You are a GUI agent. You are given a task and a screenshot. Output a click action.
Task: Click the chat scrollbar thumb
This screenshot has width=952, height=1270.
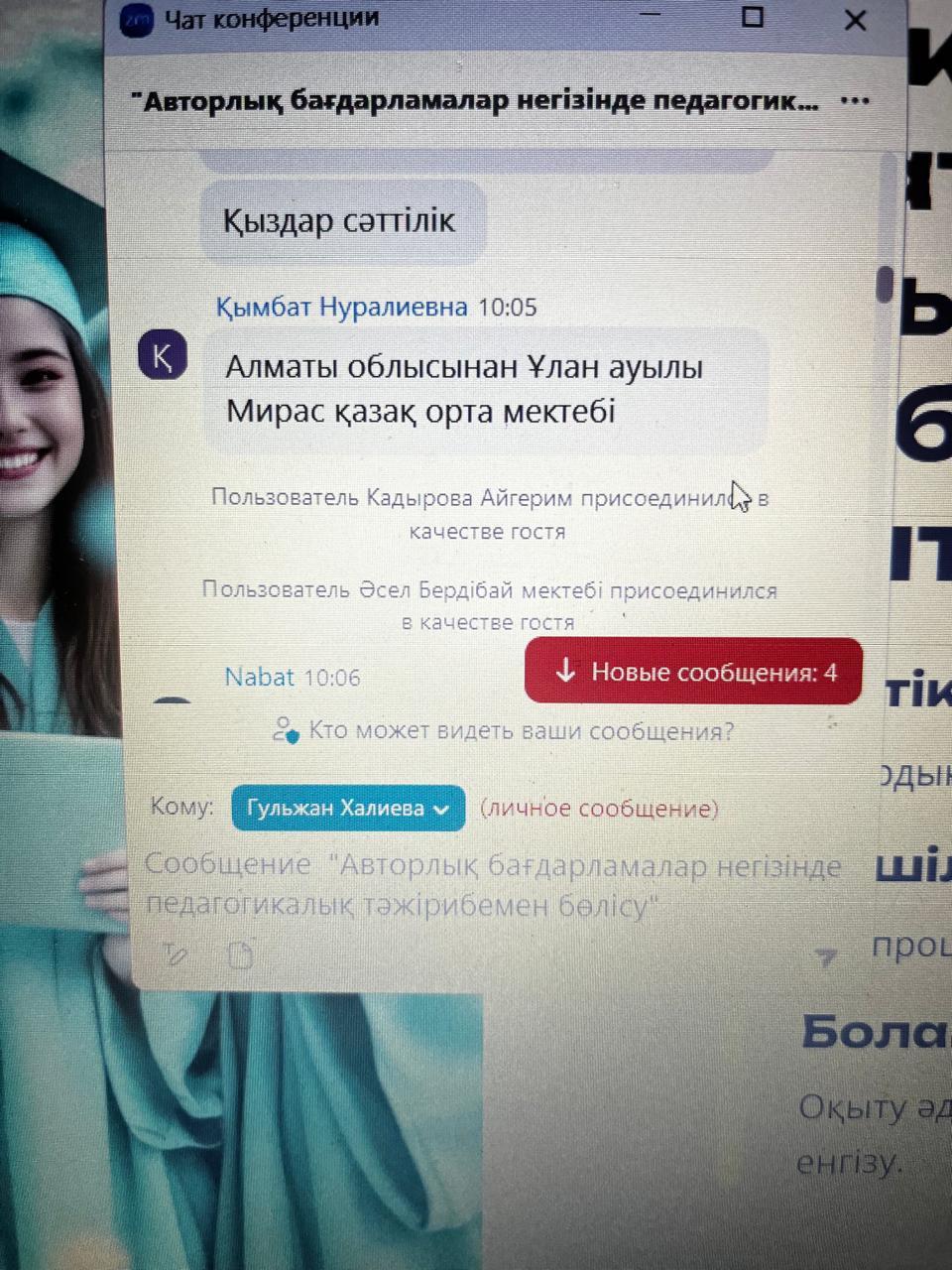885,284
